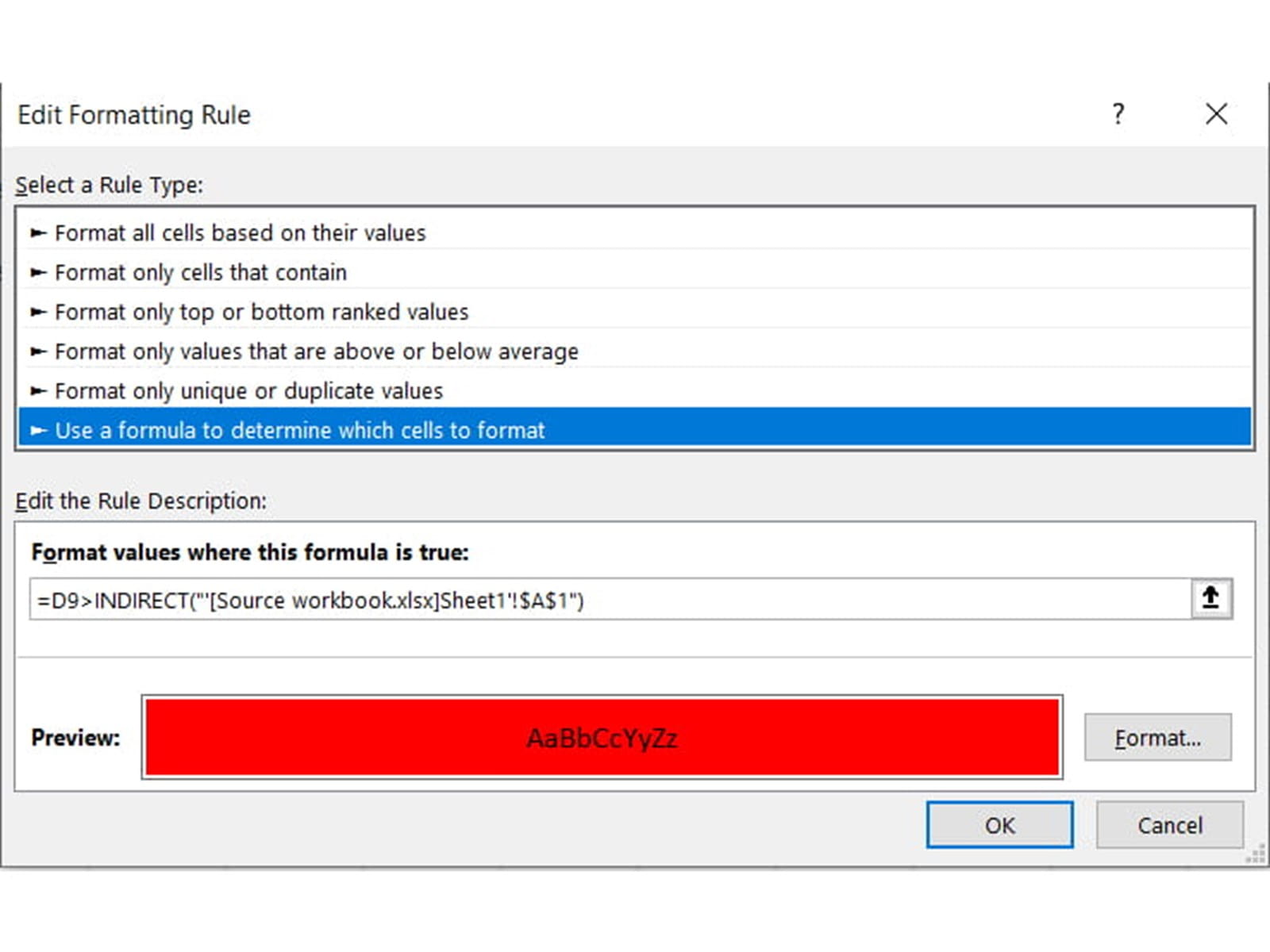Click the red preview format swatch
Viewport: 1270px width, 952px height.
pyautogui.click(x=602, y=737)
